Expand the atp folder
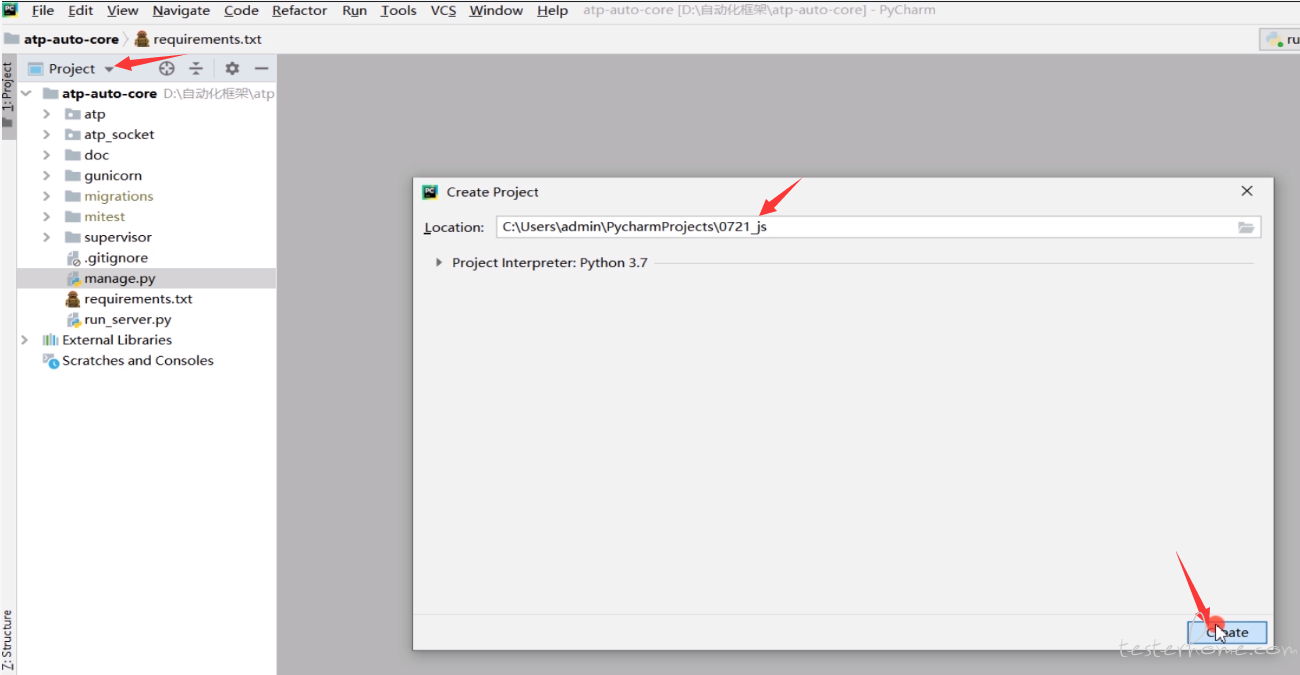 pos(46,114)
